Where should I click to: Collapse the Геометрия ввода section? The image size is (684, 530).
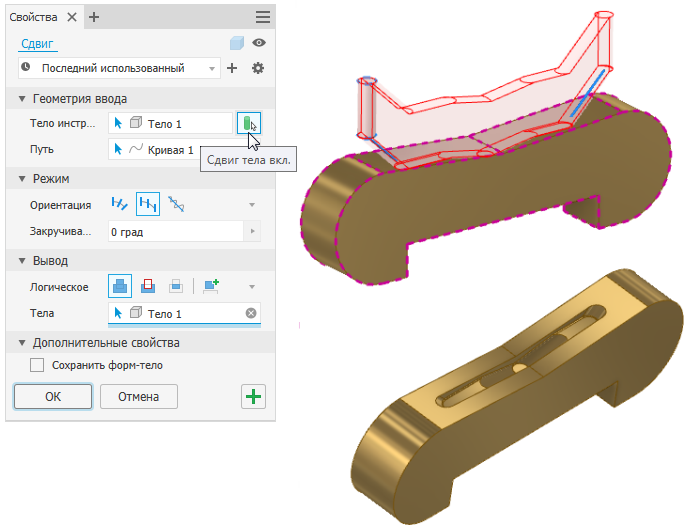[x=22, y=99]
